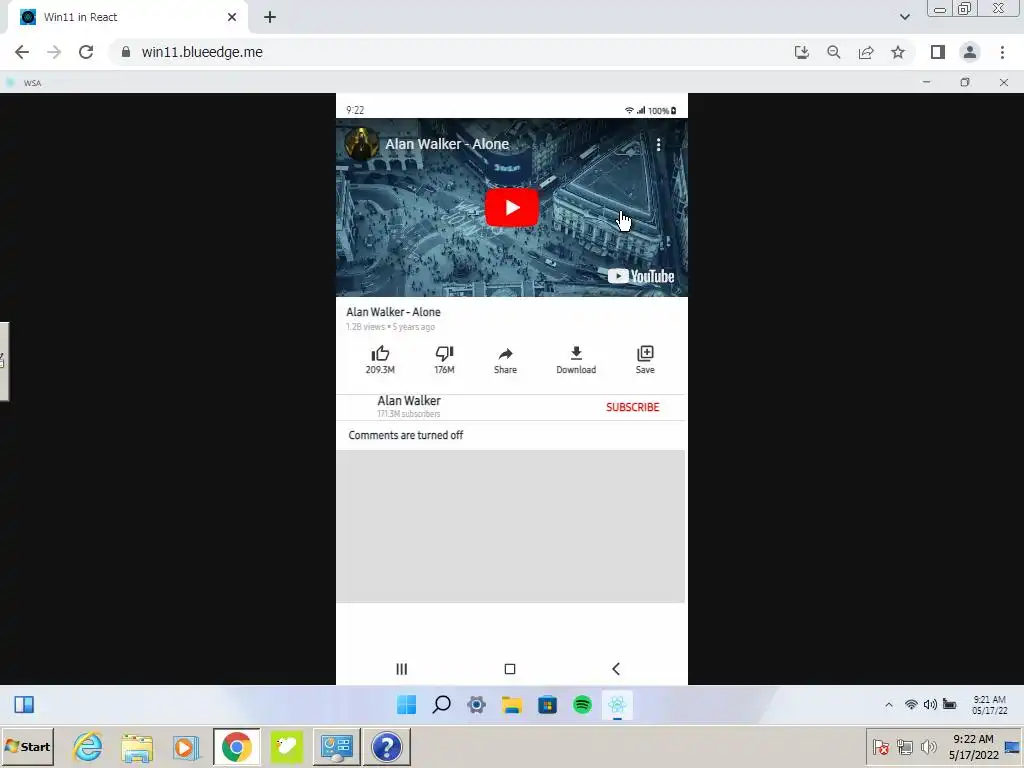Click green bird app in taskbar

pos(287,747)
